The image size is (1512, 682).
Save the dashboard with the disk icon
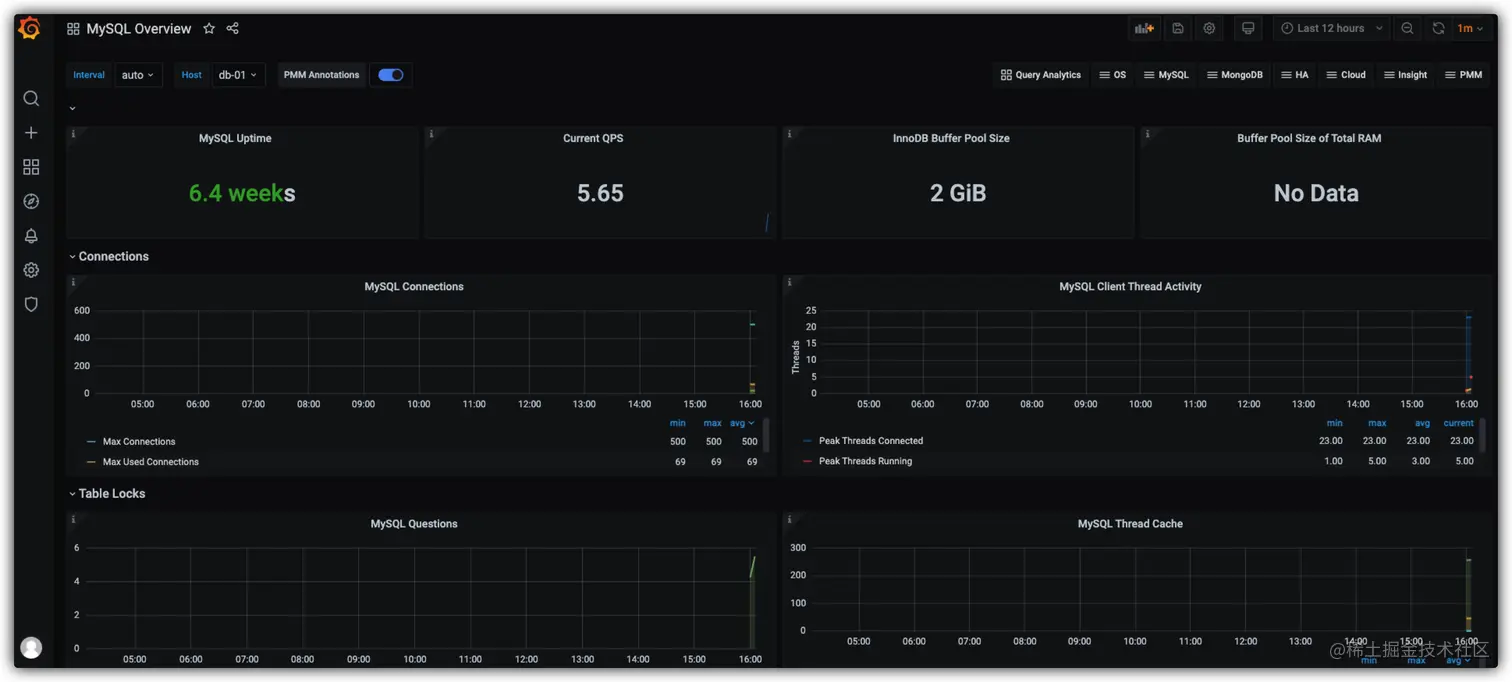(x=1178, y=28)
